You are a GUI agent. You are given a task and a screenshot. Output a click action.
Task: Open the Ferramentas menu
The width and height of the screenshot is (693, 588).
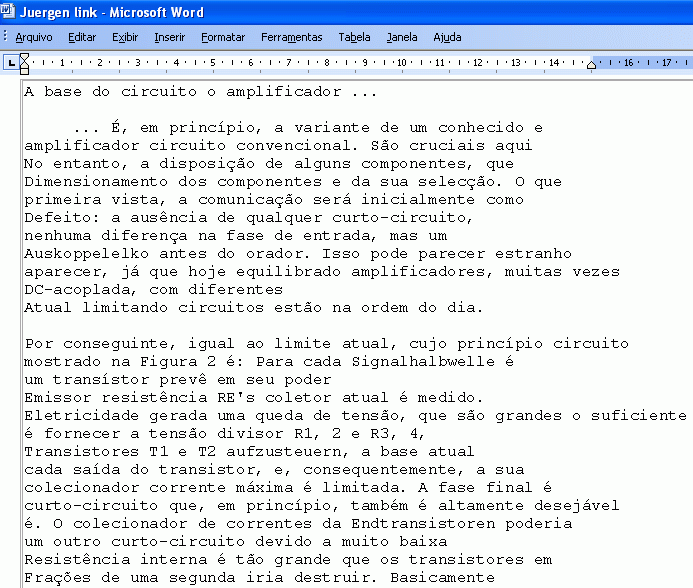291,38
